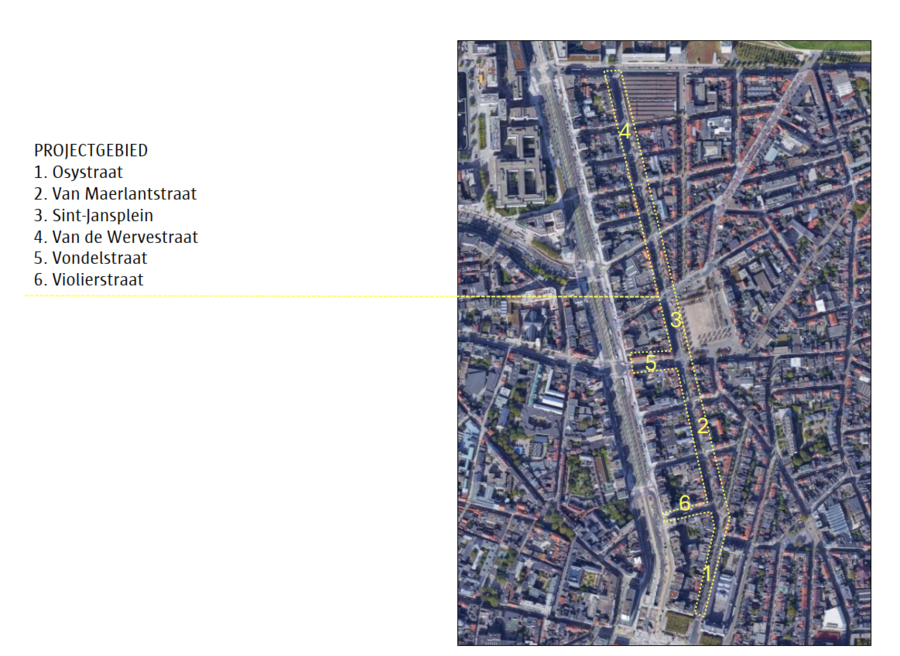Select the '5. Vondelstraat' list entry

click(90, 258)
